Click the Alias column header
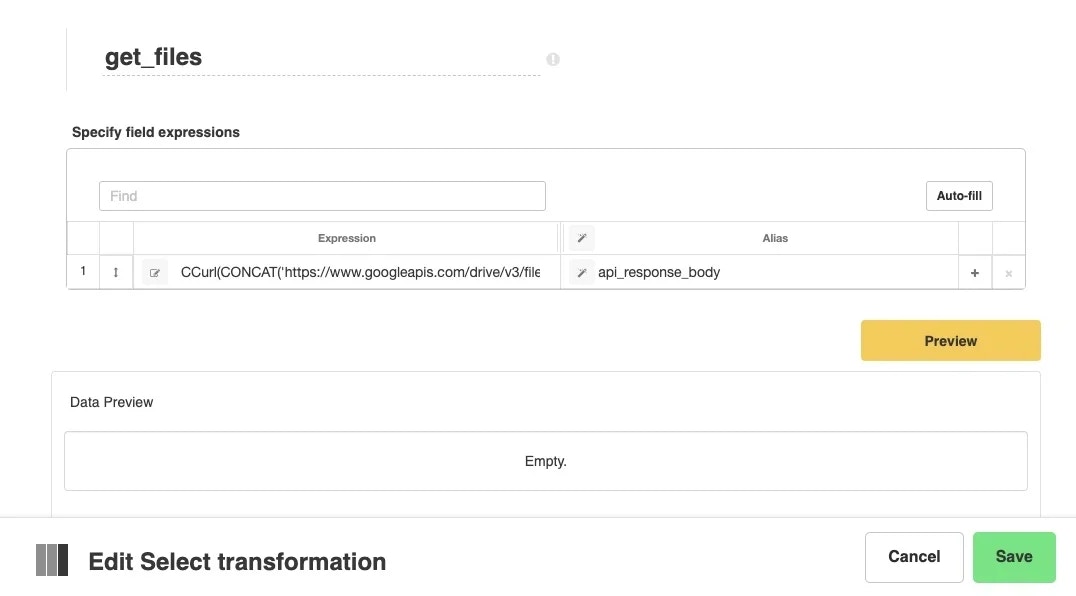The height and width of the screenshot is (596, 1076). (x=775, y=238)
